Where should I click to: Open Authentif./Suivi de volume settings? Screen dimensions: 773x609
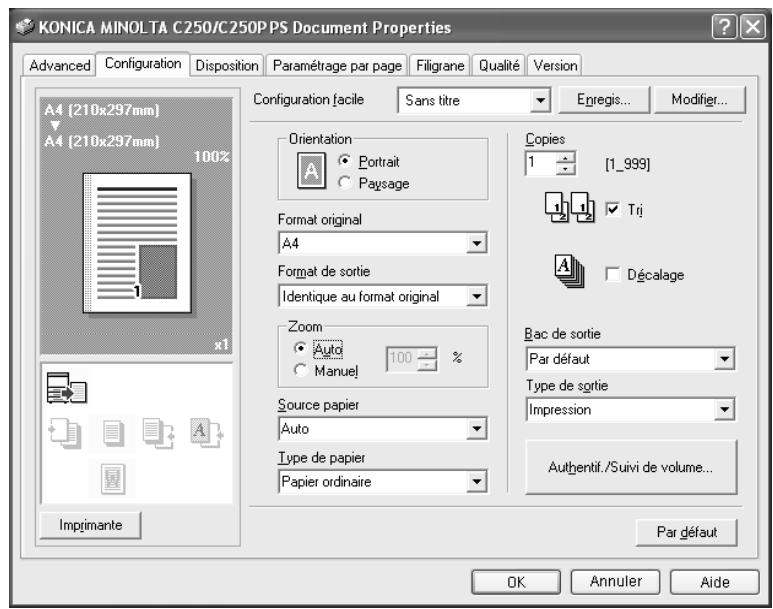pos(631,467)
